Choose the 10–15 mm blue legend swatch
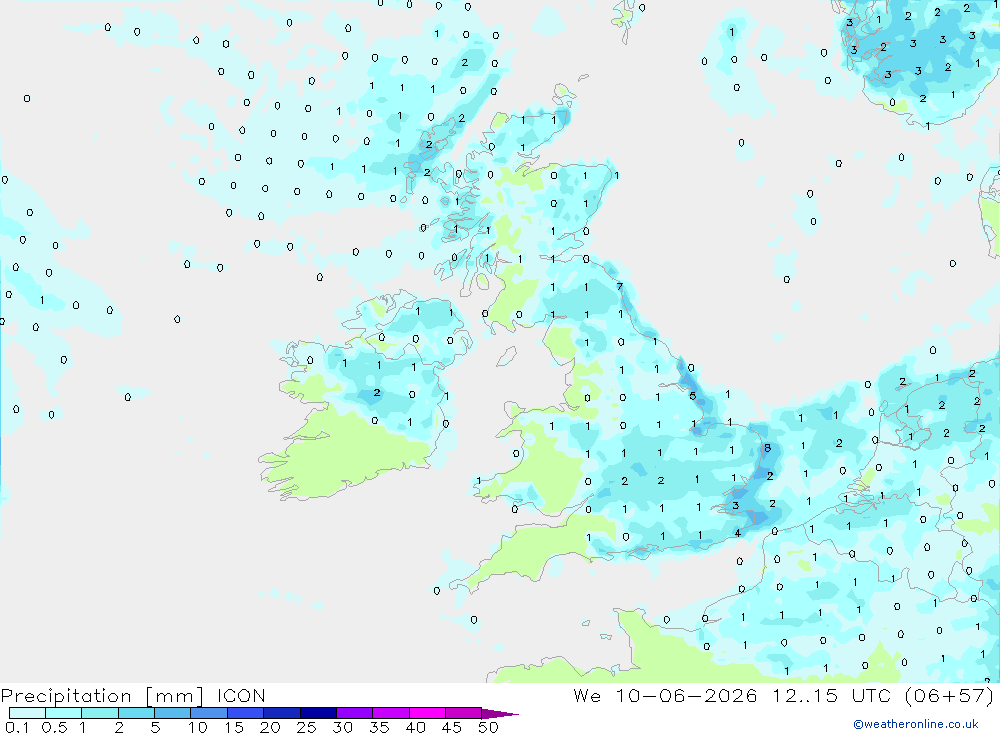 pos(209,713)
